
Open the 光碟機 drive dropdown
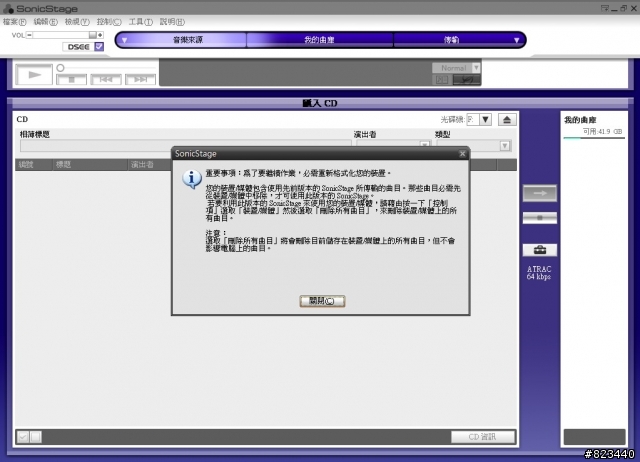click(x=485, y=120)
